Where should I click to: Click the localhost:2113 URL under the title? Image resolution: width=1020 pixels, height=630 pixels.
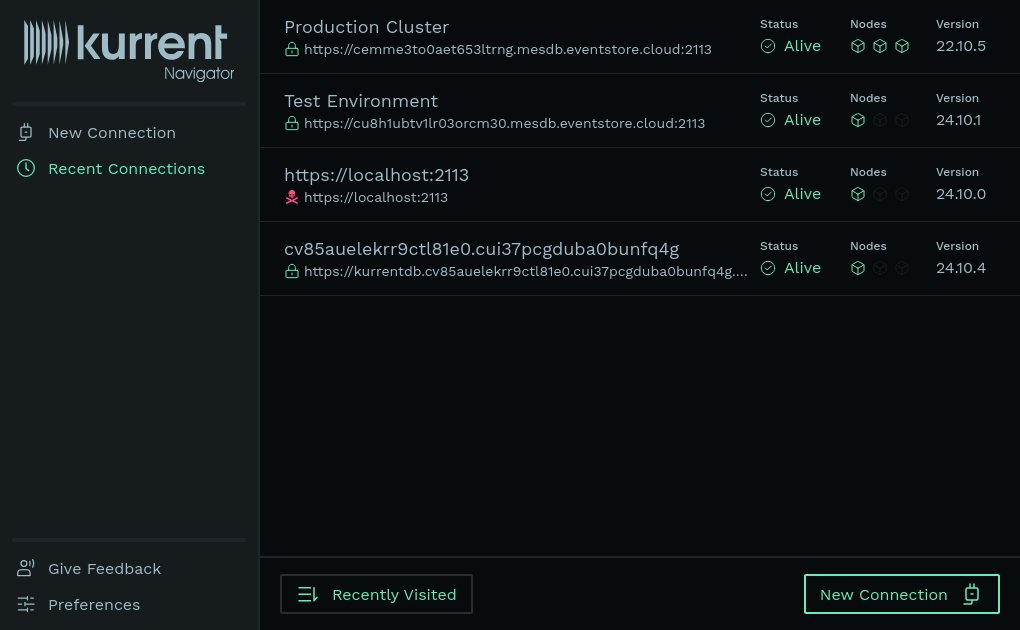tap(375, 197)
